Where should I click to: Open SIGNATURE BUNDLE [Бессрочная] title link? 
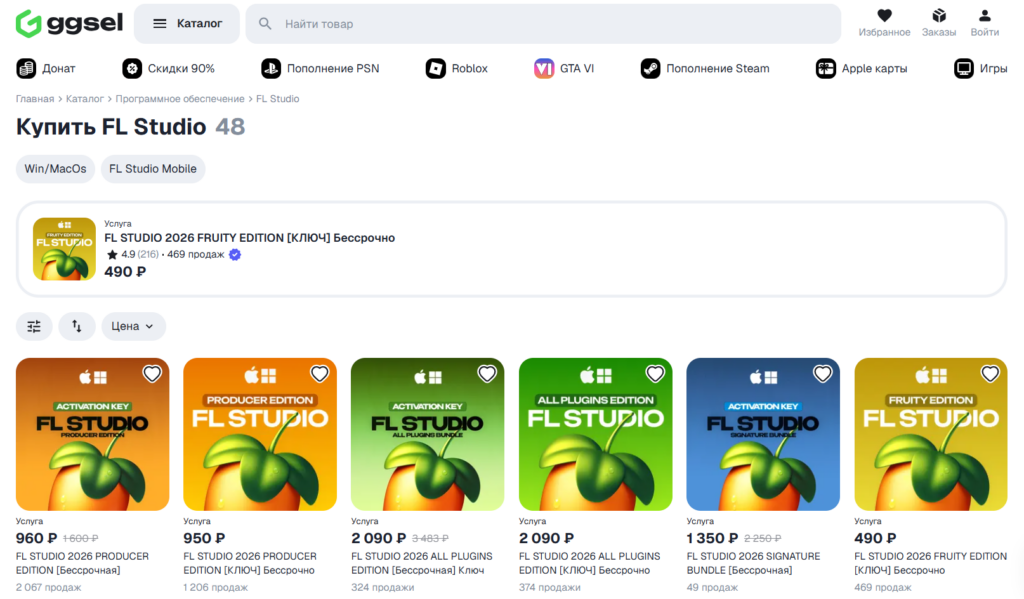(754, 563)
